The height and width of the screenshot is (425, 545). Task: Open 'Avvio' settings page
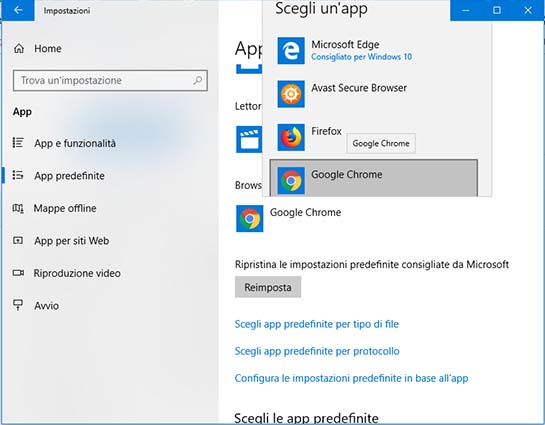[x=47, y=306]
